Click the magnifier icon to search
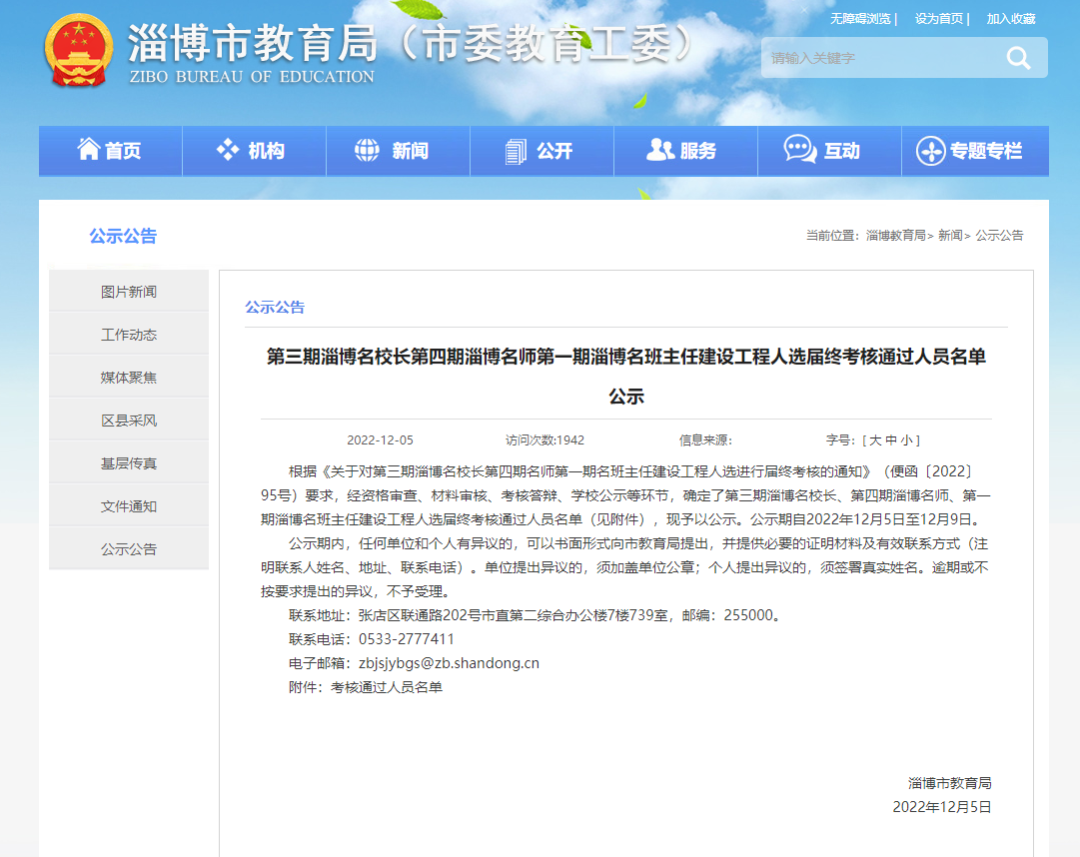The image size is (1080, 857). click(x=1018, y=58)
